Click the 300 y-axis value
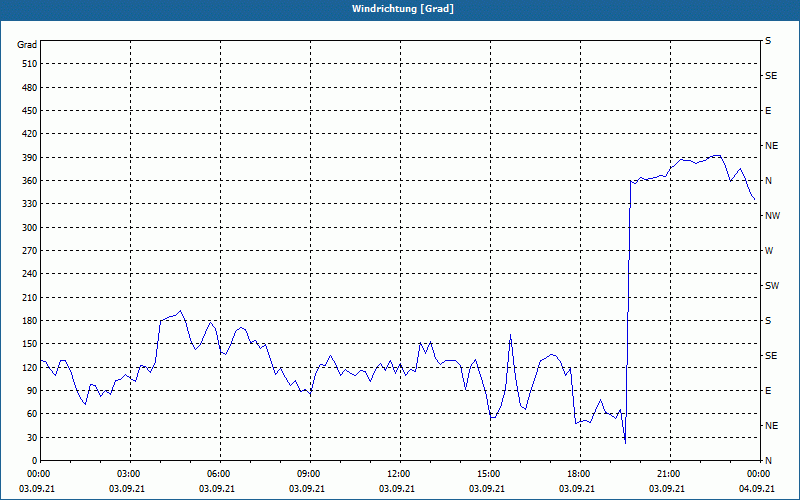This screenshot has width=800, height=500. [x=30, y=228]
